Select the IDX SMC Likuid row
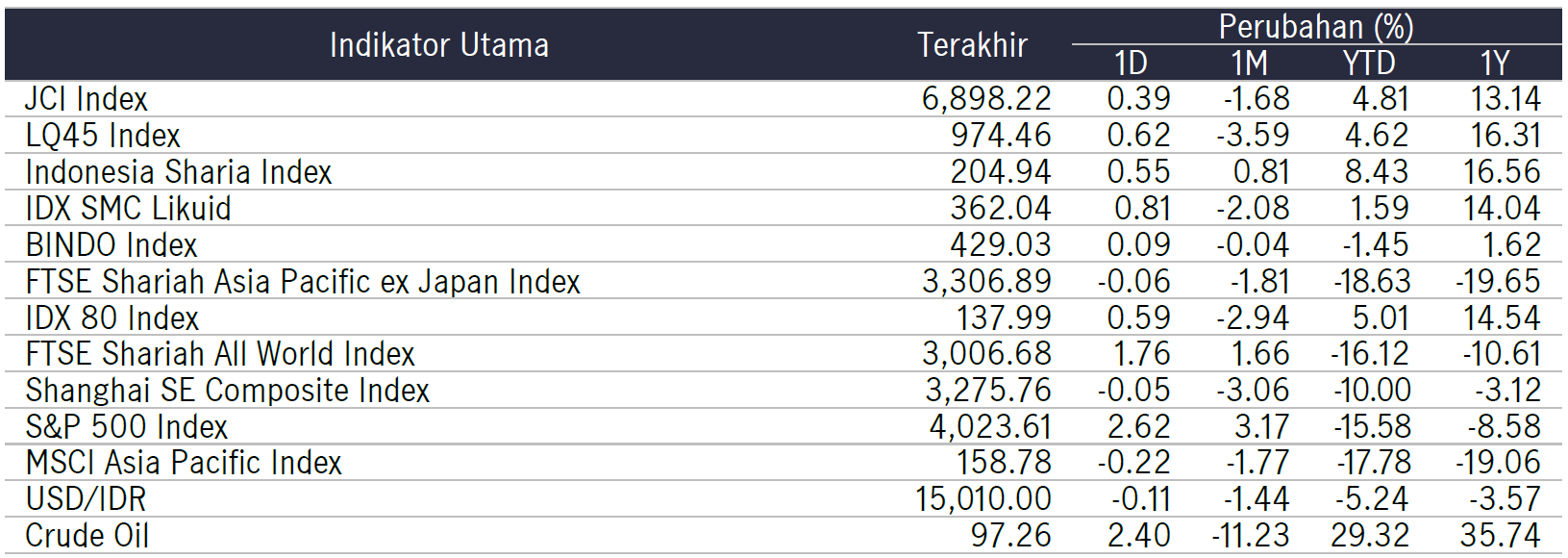The image size is (1568, 558). point(784,209)
